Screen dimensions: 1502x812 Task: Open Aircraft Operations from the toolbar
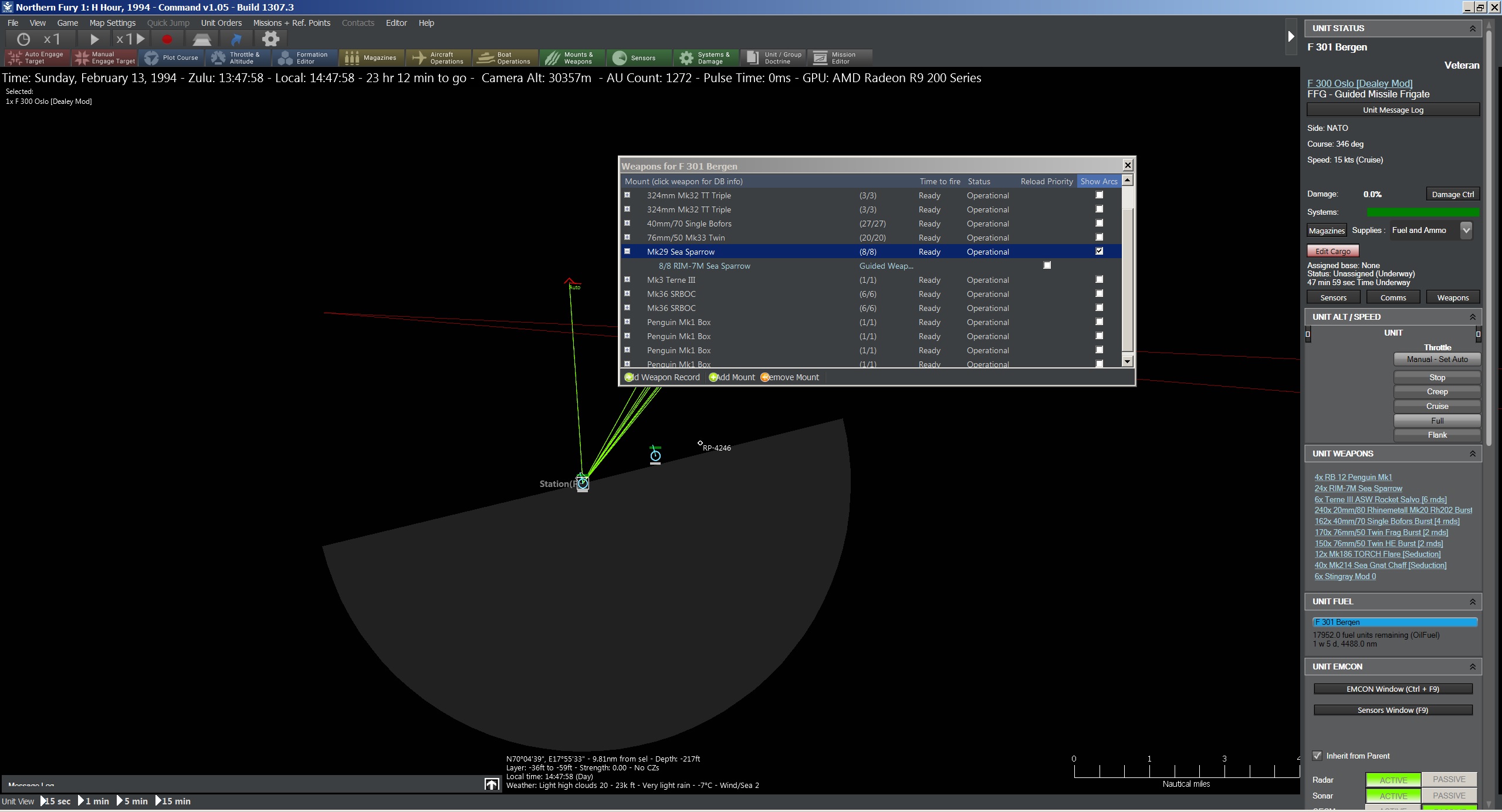click(x=438, y=57)
